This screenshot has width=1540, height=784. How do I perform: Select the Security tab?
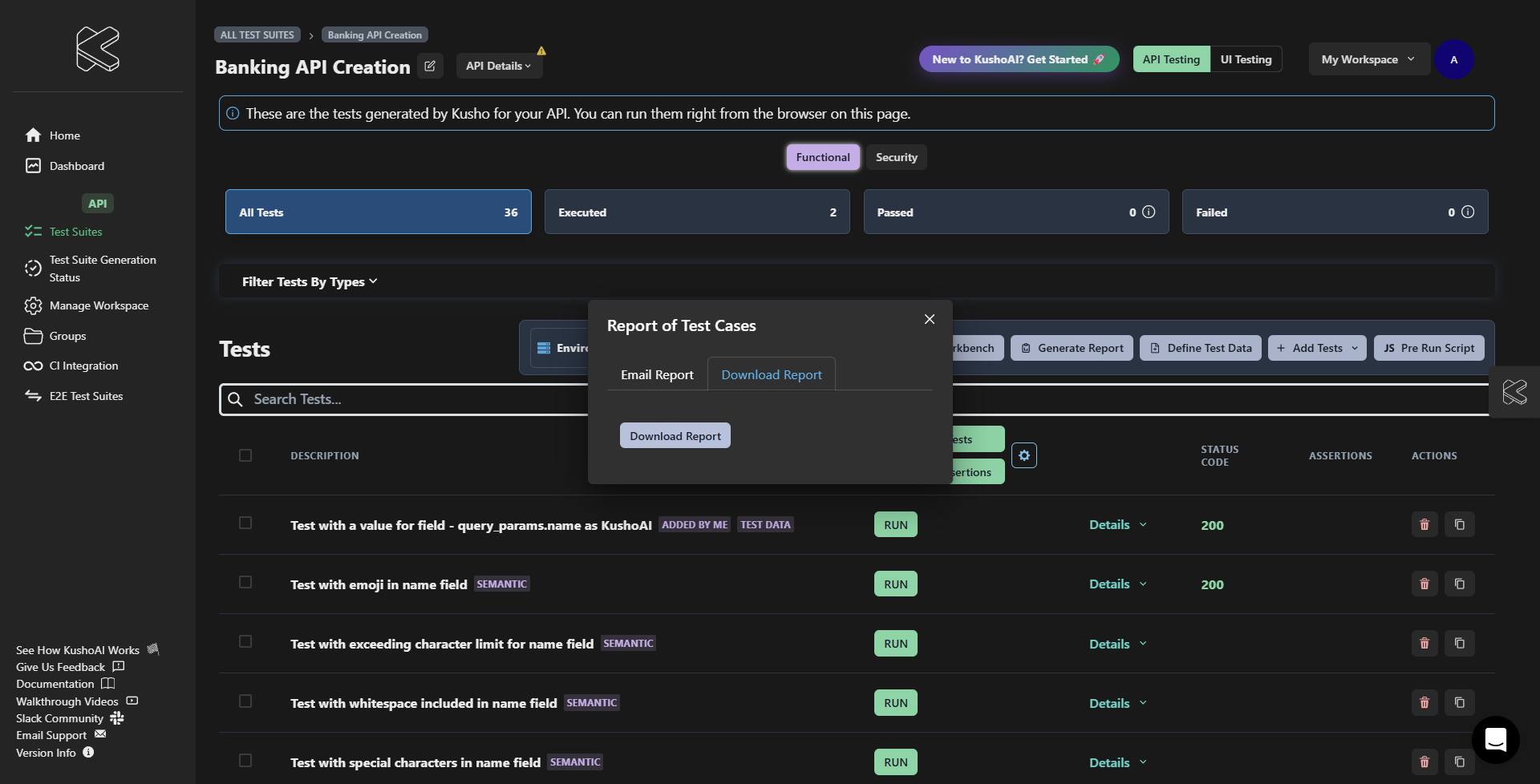tap(896, 157)
